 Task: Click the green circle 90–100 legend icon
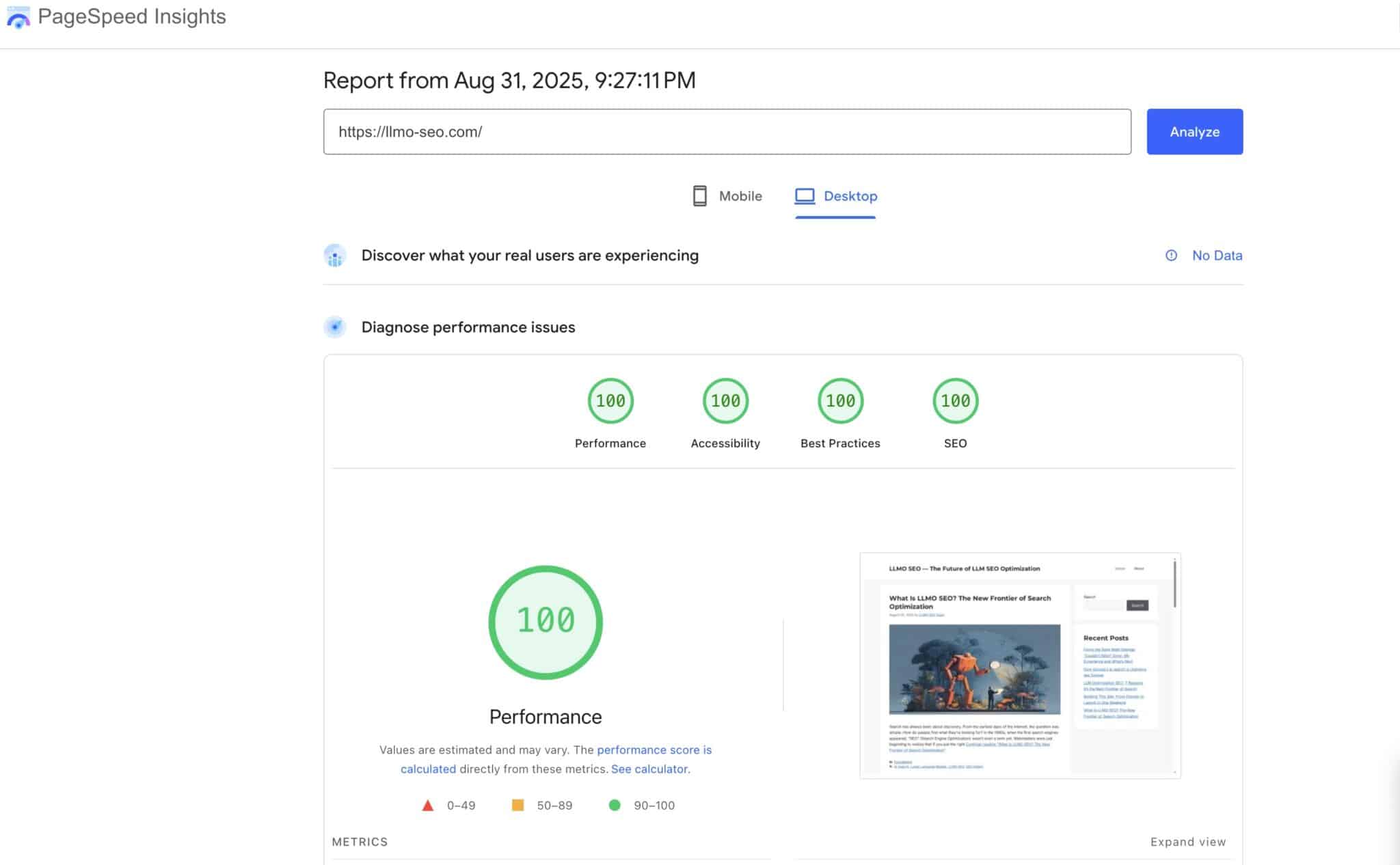click(x=615, y=806)
